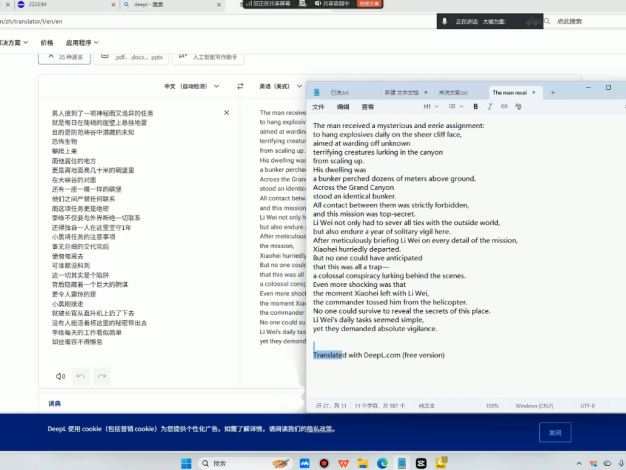Click the 'Translated with DeepL.com' line in Notepad
The image size is (626, 470).
coord(378,355)
